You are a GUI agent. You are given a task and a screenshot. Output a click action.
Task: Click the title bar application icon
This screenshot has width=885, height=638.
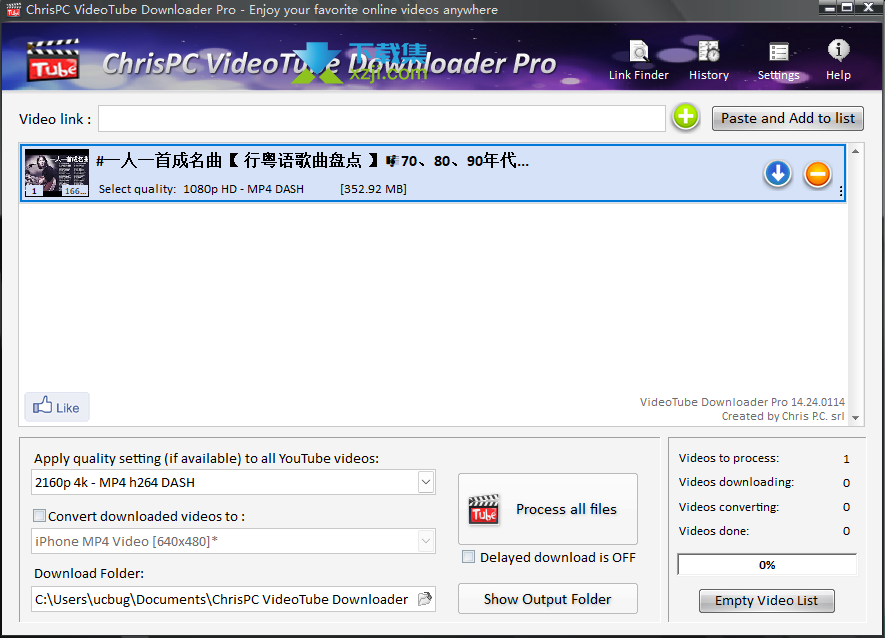[x=13, y=10]
